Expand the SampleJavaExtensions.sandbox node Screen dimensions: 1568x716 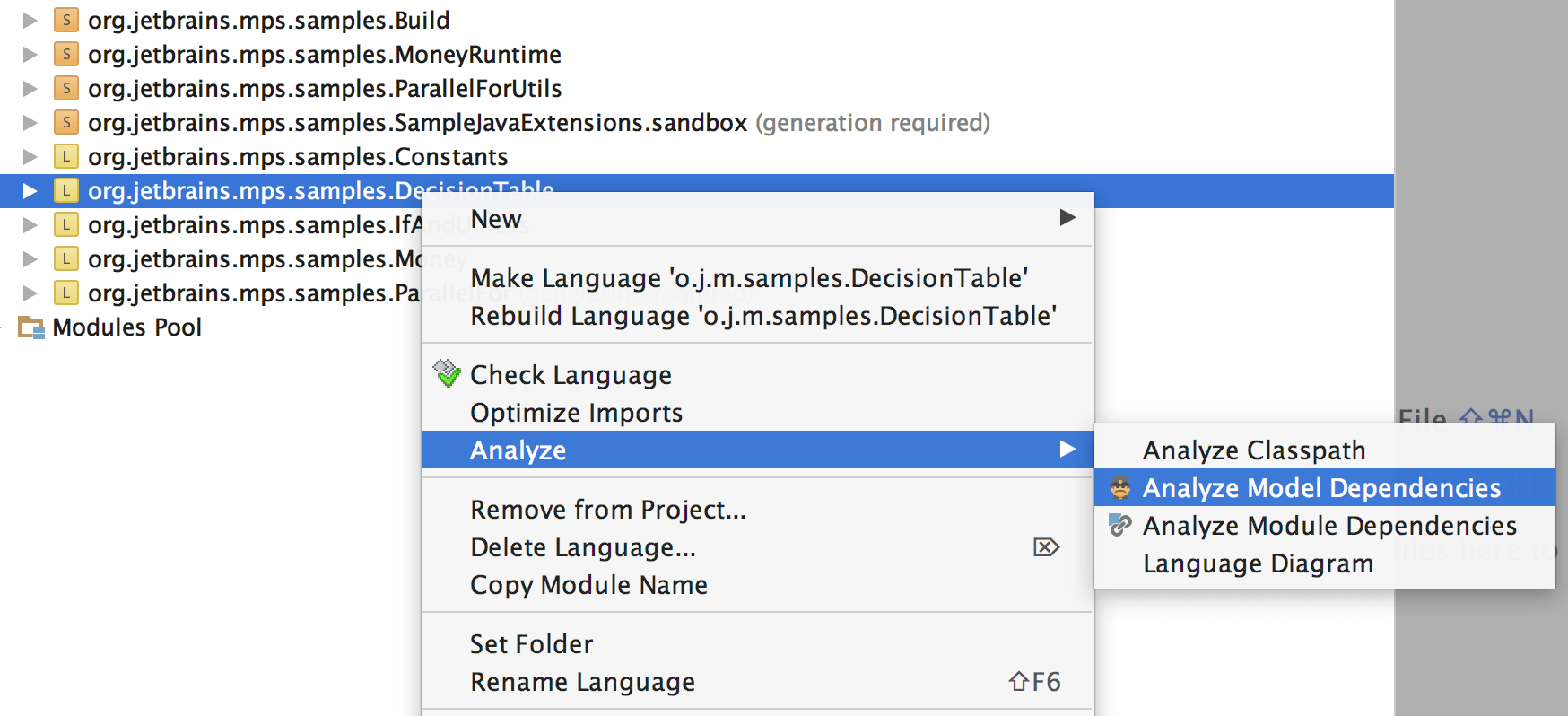(x=30, y=122)
